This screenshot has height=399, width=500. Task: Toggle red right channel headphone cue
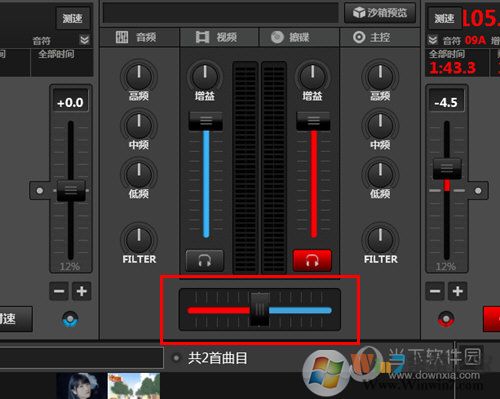coord(312,260)
